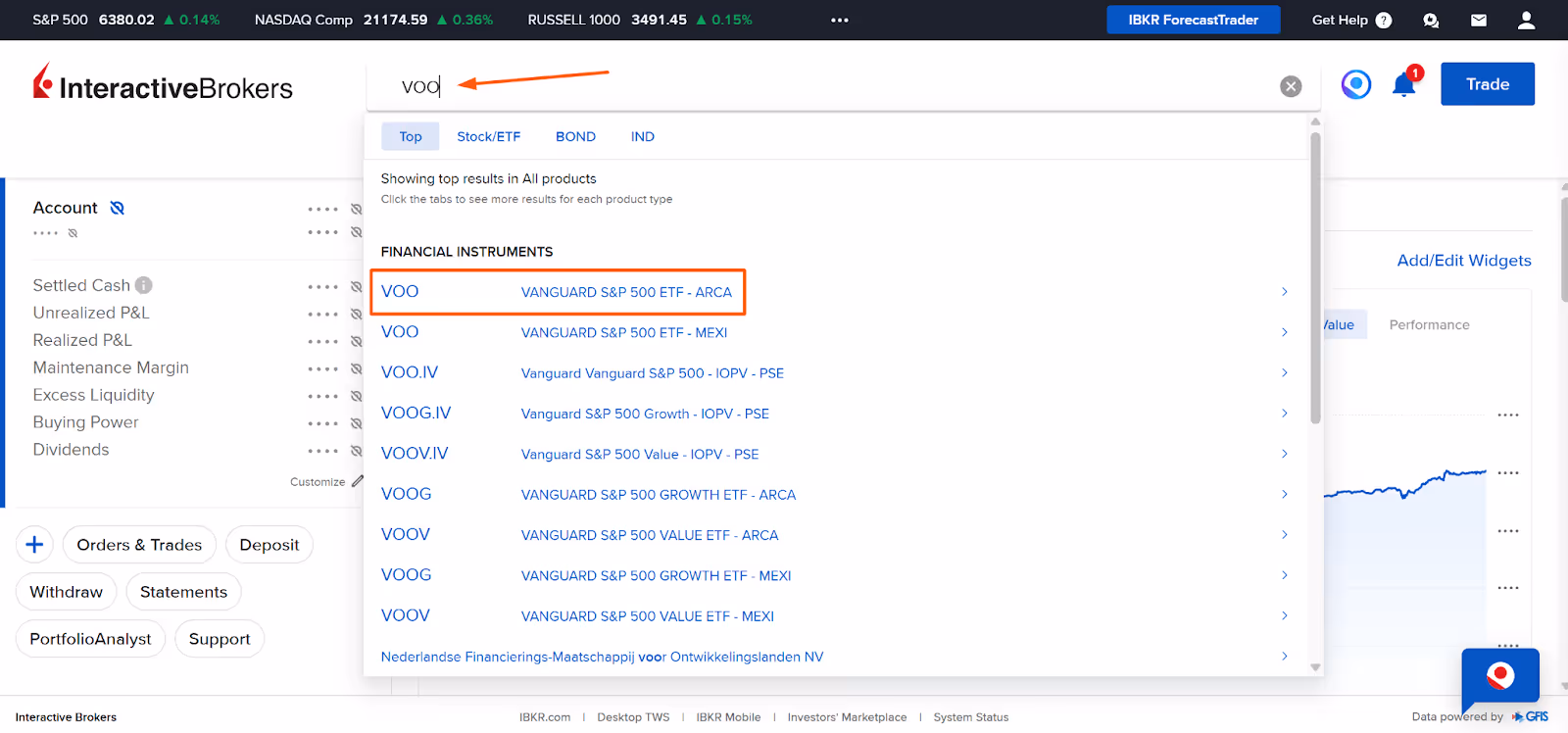The height and width of the screenshot is (733, 1568).
Task: Open Investors' Marketplace footer link
Action: click(x=847, y=717)
